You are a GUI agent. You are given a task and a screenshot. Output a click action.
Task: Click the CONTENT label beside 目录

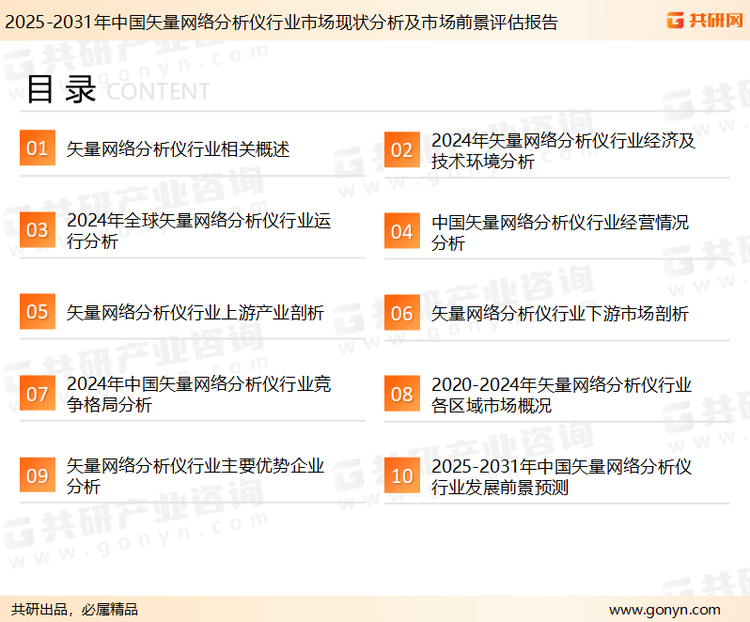point(158,91)
